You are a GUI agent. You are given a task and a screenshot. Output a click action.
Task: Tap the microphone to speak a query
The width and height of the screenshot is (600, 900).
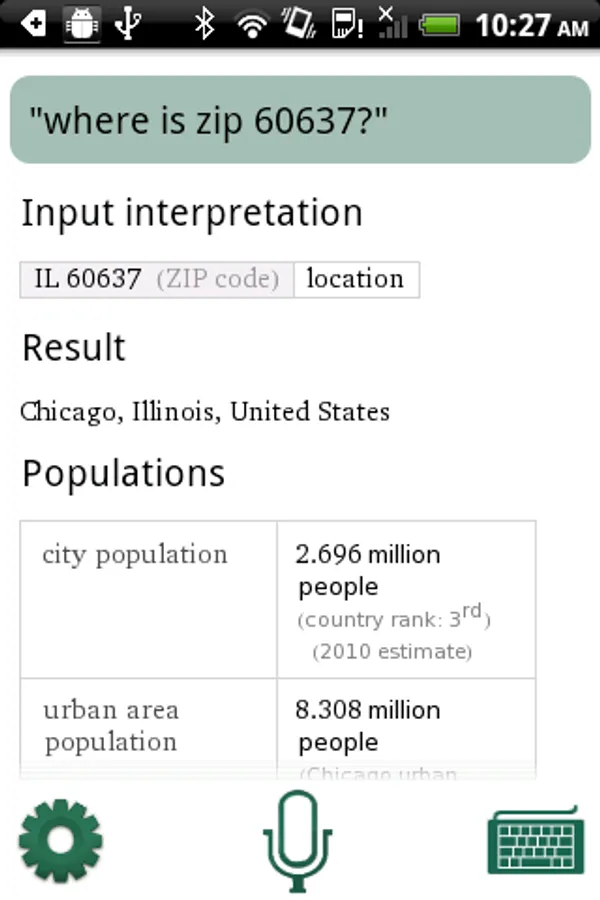click(297, 840)
